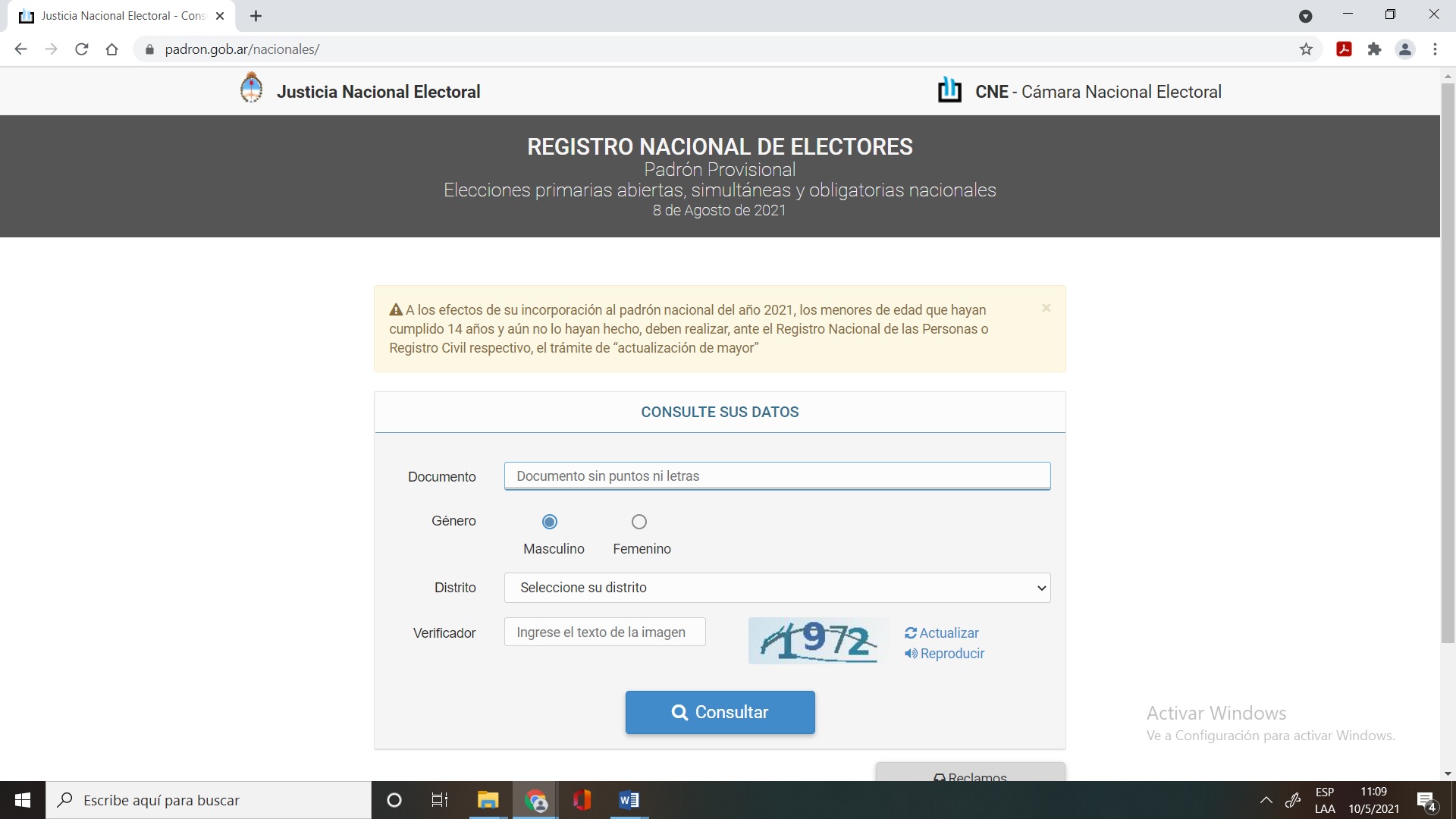The image size is (1456, 819).
Task: Select the Femenino gender option
Action: 639,522
